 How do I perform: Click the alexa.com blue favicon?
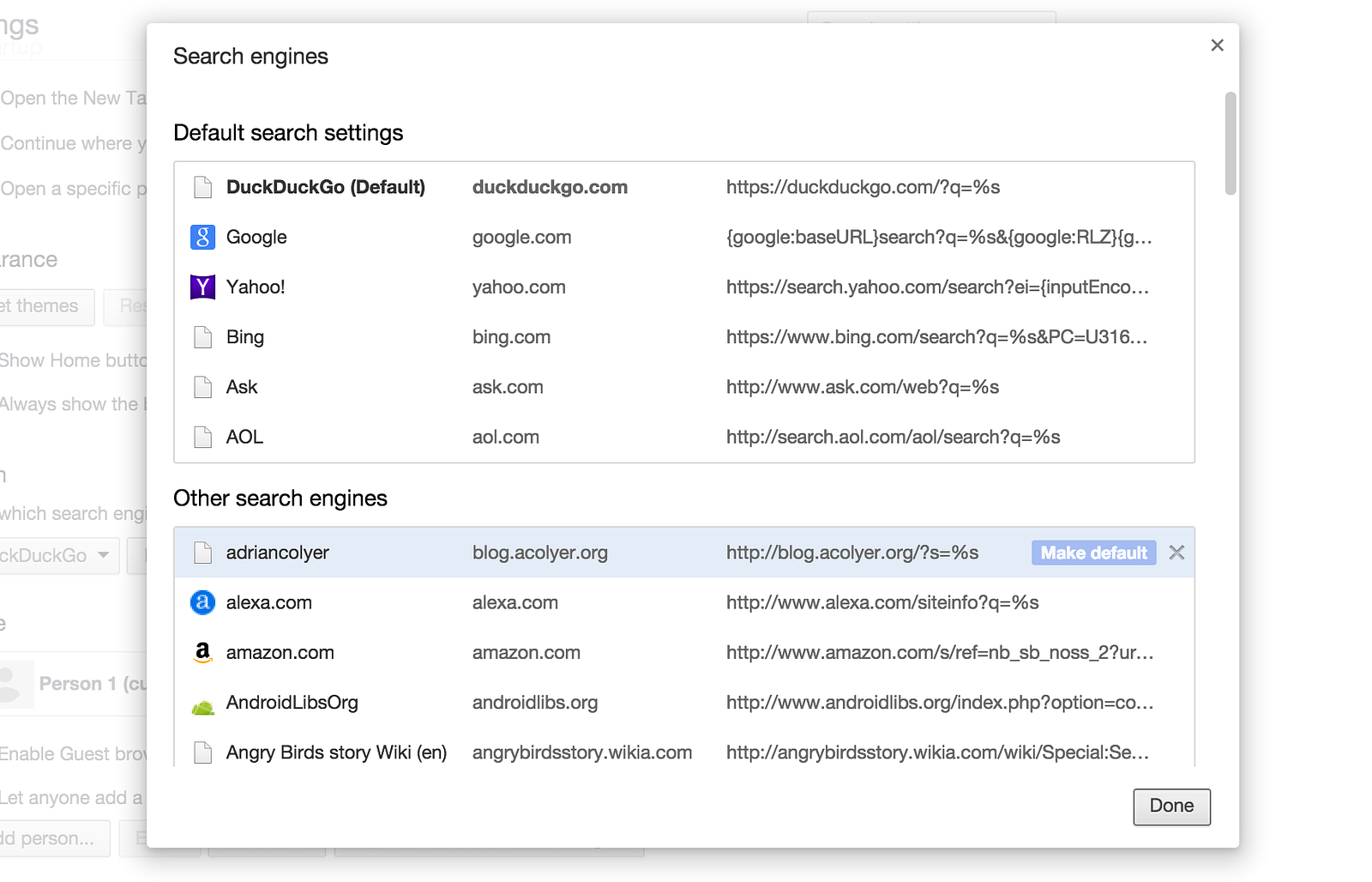(x=202, y=602)
